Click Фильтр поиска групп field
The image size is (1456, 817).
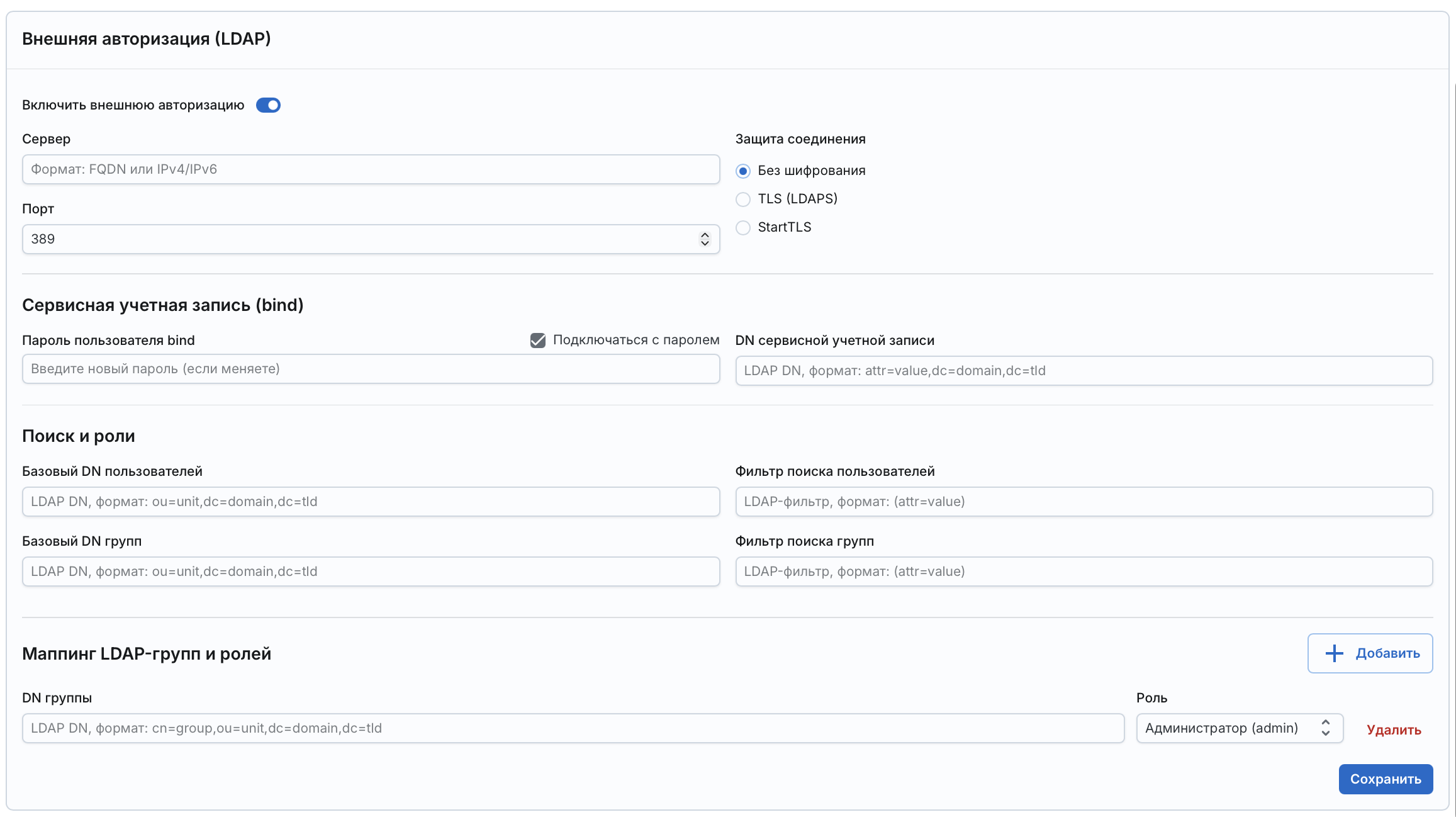1084,572
